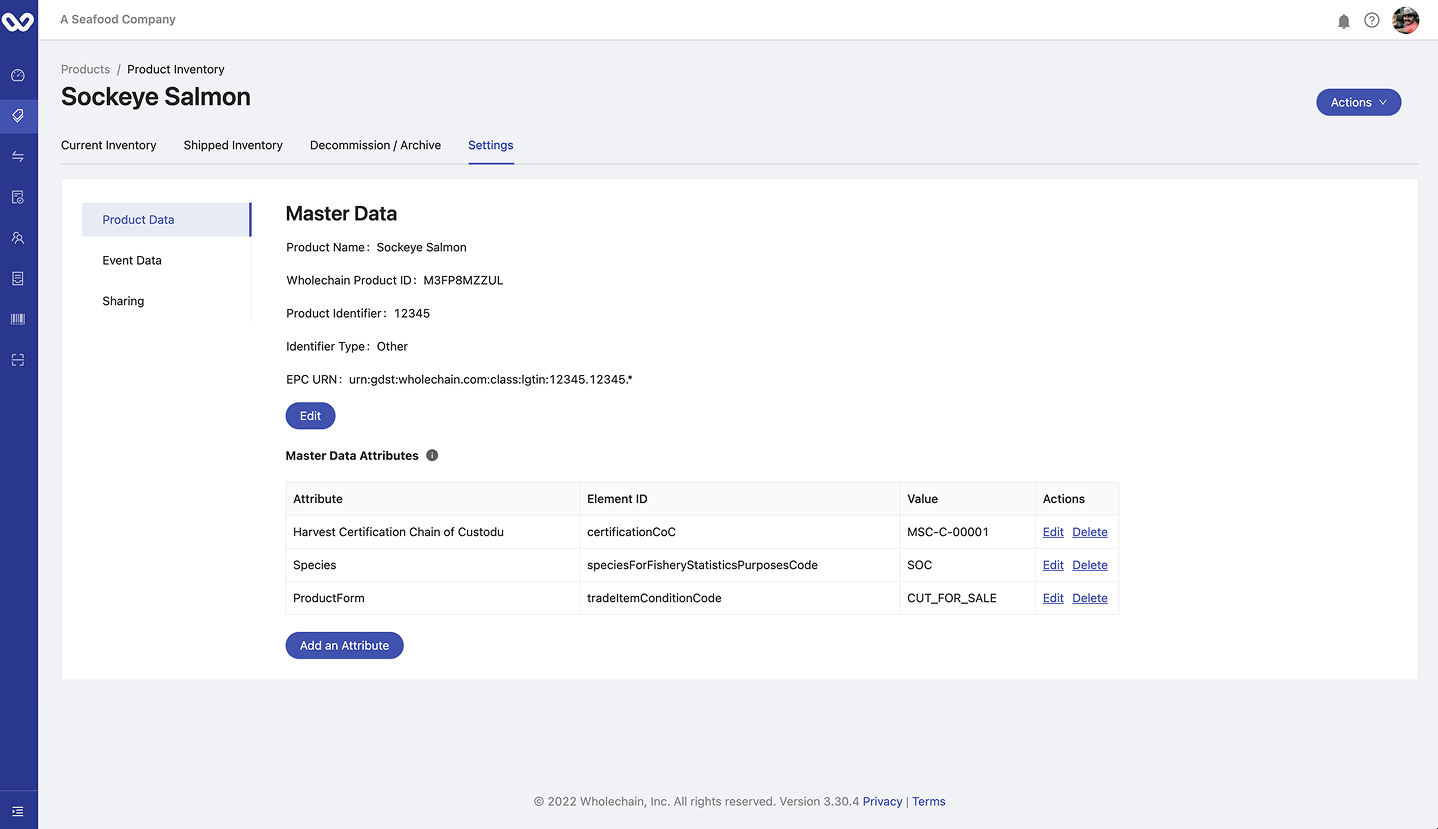Screen dimensions: 1438x829
Task: Open the transfers arrows icon in sidebar
Action: click(x=18, y=157)
